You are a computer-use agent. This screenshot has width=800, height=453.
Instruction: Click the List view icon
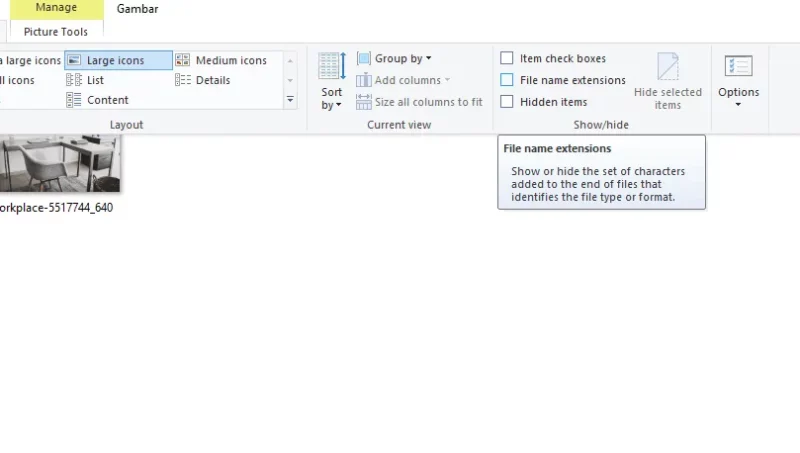tap(74, 80)
